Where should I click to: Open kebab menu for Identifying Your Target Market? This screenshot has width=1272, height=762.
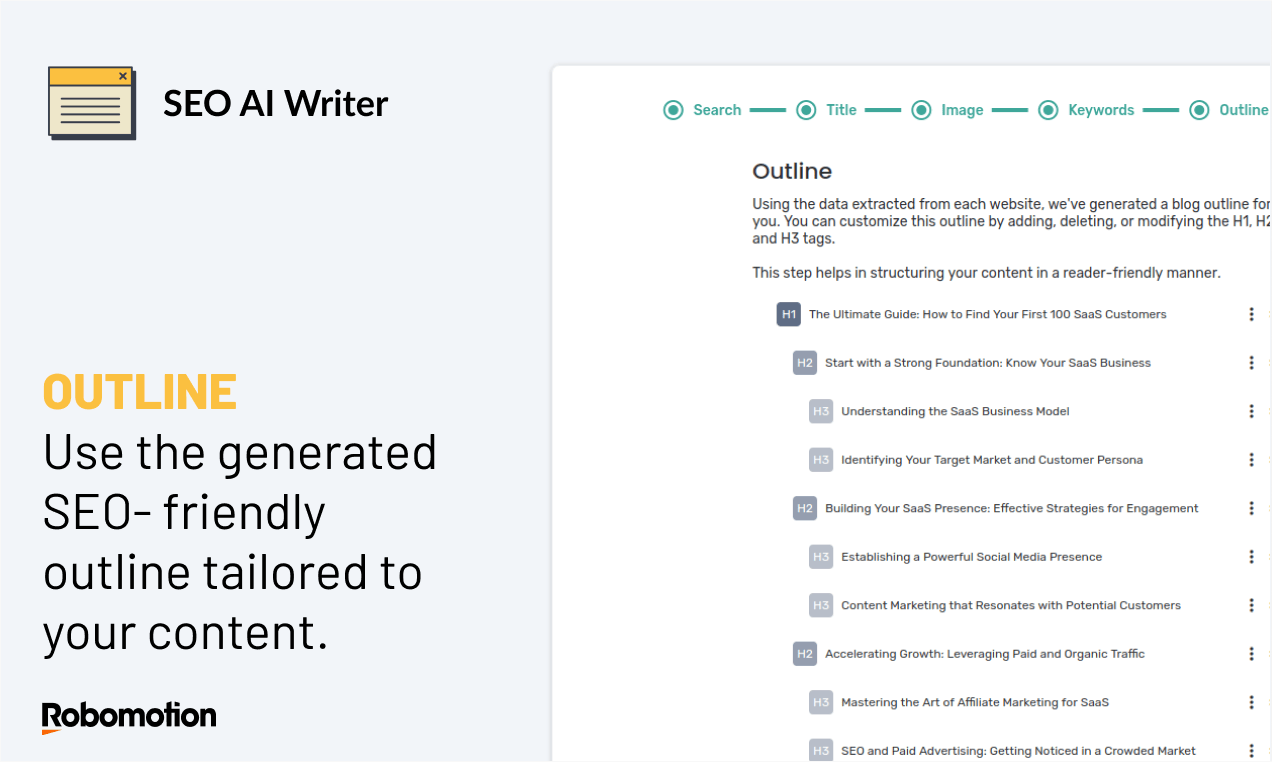1251,460
